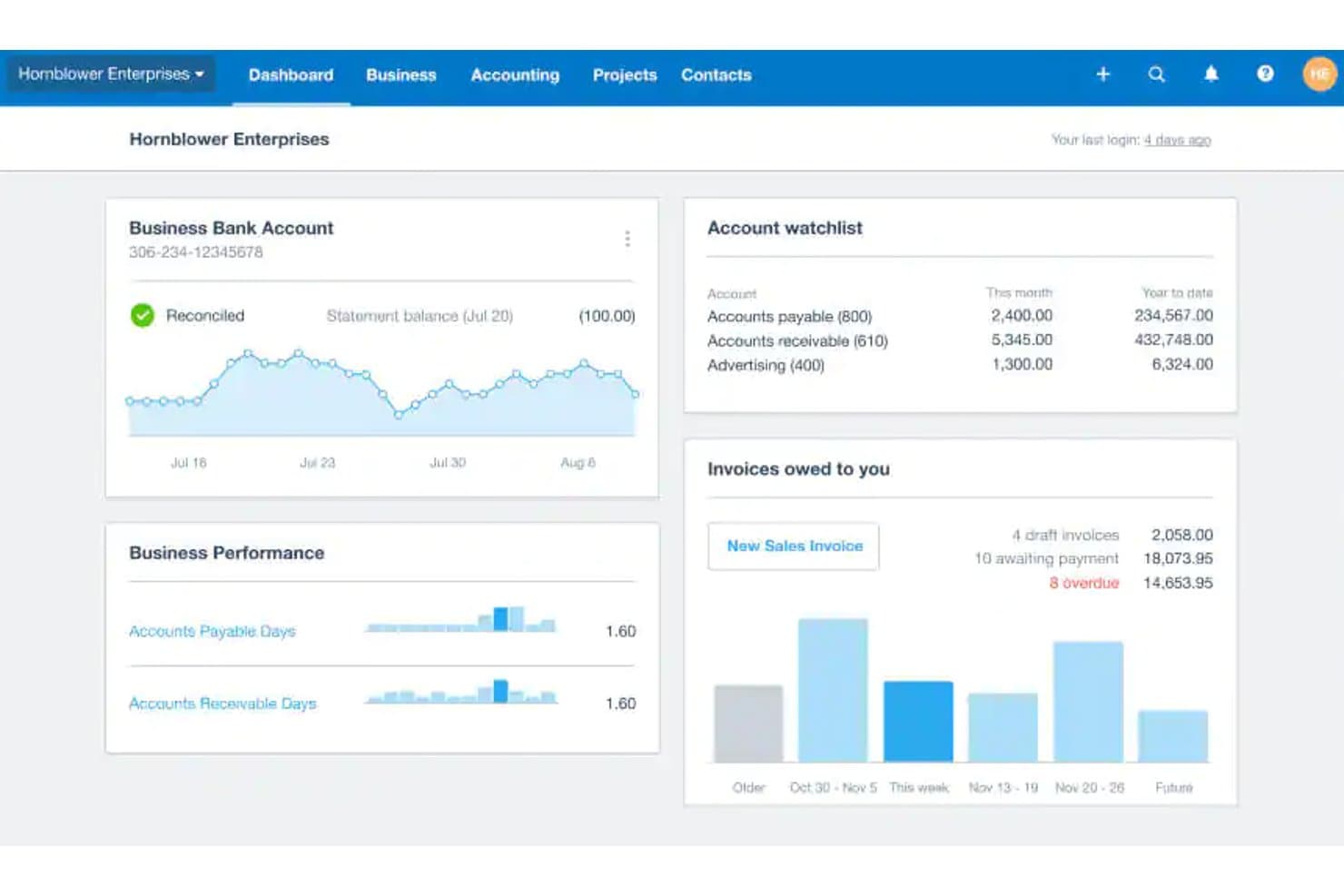The image size is (1344, 896).
Task: Click the year to date value 234,567.00
Action: pyautogui.click(x=1173, y=315)
